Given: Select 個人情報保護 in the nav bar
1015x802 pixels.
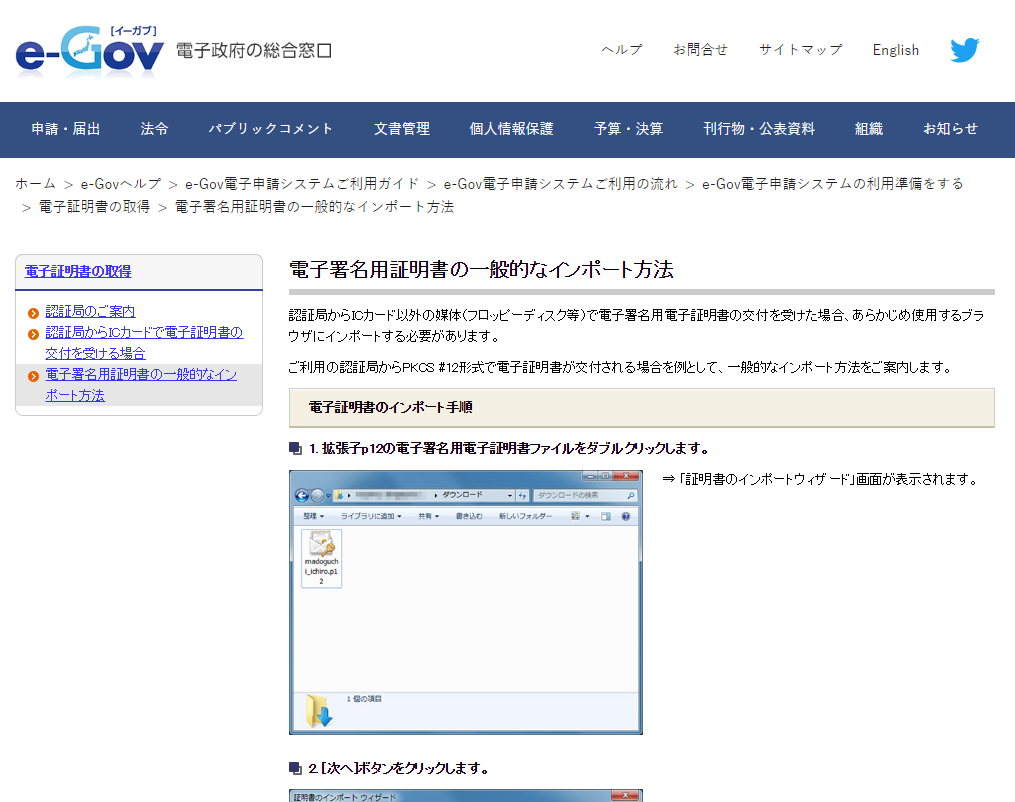Looking at the screenshot, I should pos(511,129).
